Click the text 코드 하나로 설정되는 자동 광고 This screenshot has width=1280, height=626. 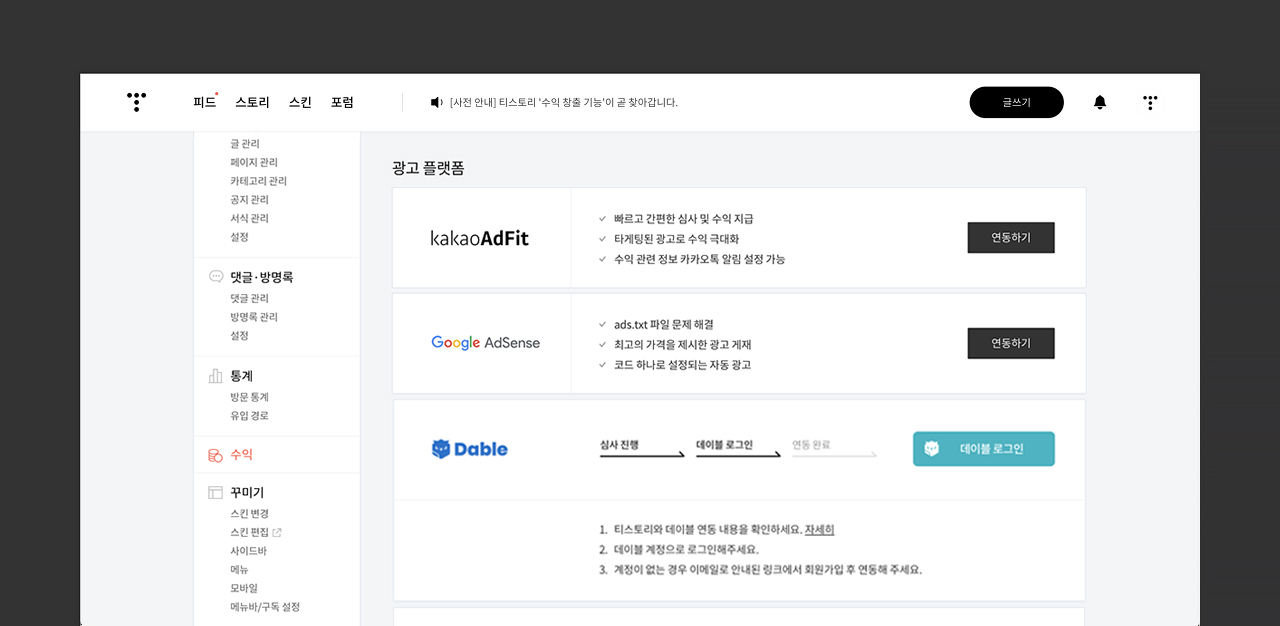click(682, 365)
